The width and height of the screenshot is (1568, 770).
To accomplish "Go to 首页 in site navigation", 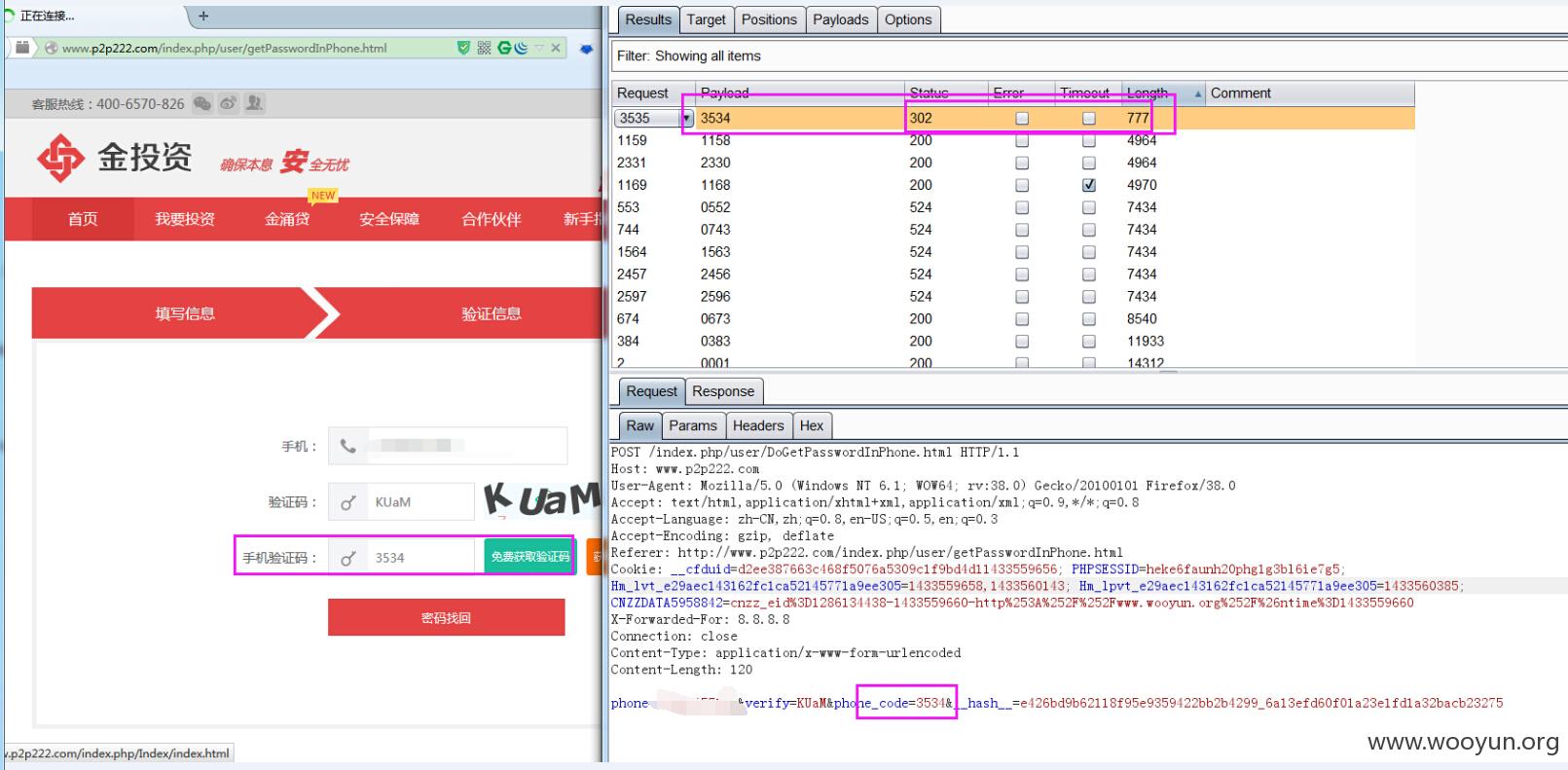I will 83,219.
